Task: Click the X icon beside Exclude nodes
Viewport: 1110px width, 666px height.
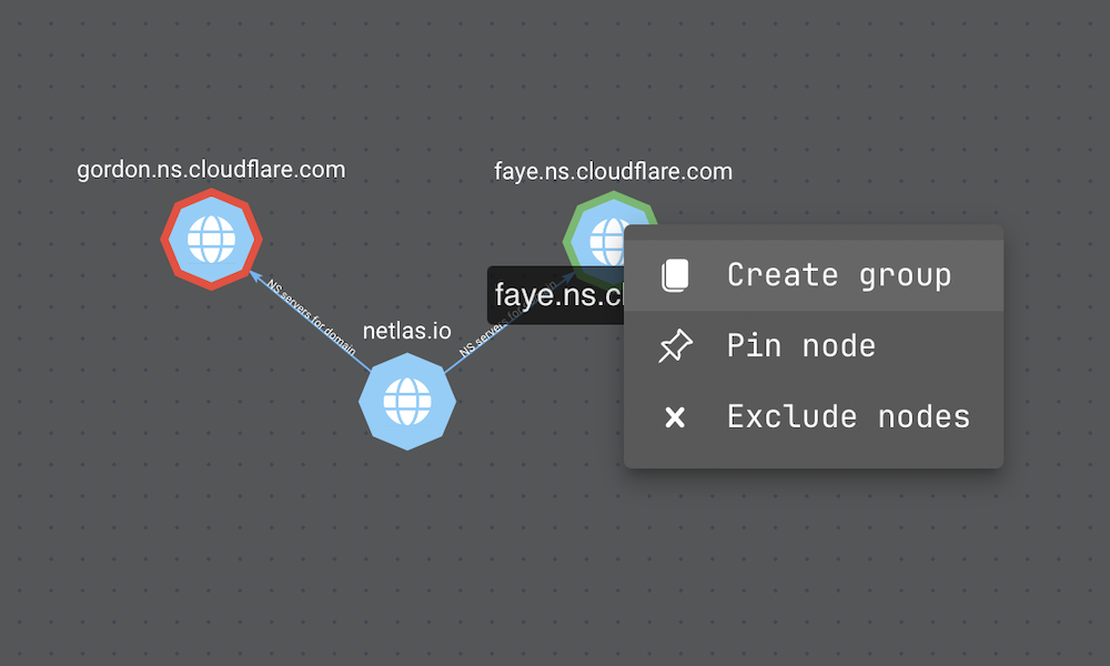Action: (676, 416)
